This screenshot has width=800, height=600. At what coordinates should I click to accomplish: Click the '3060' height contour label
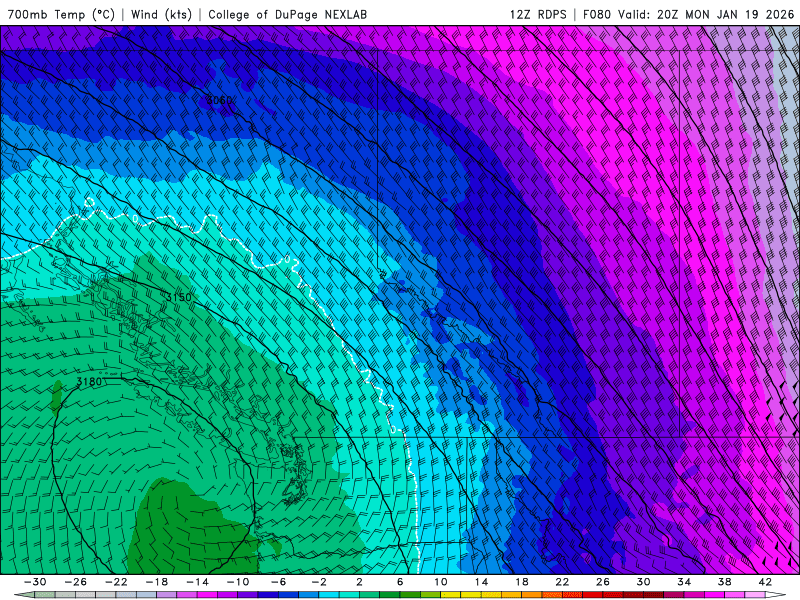218,100
